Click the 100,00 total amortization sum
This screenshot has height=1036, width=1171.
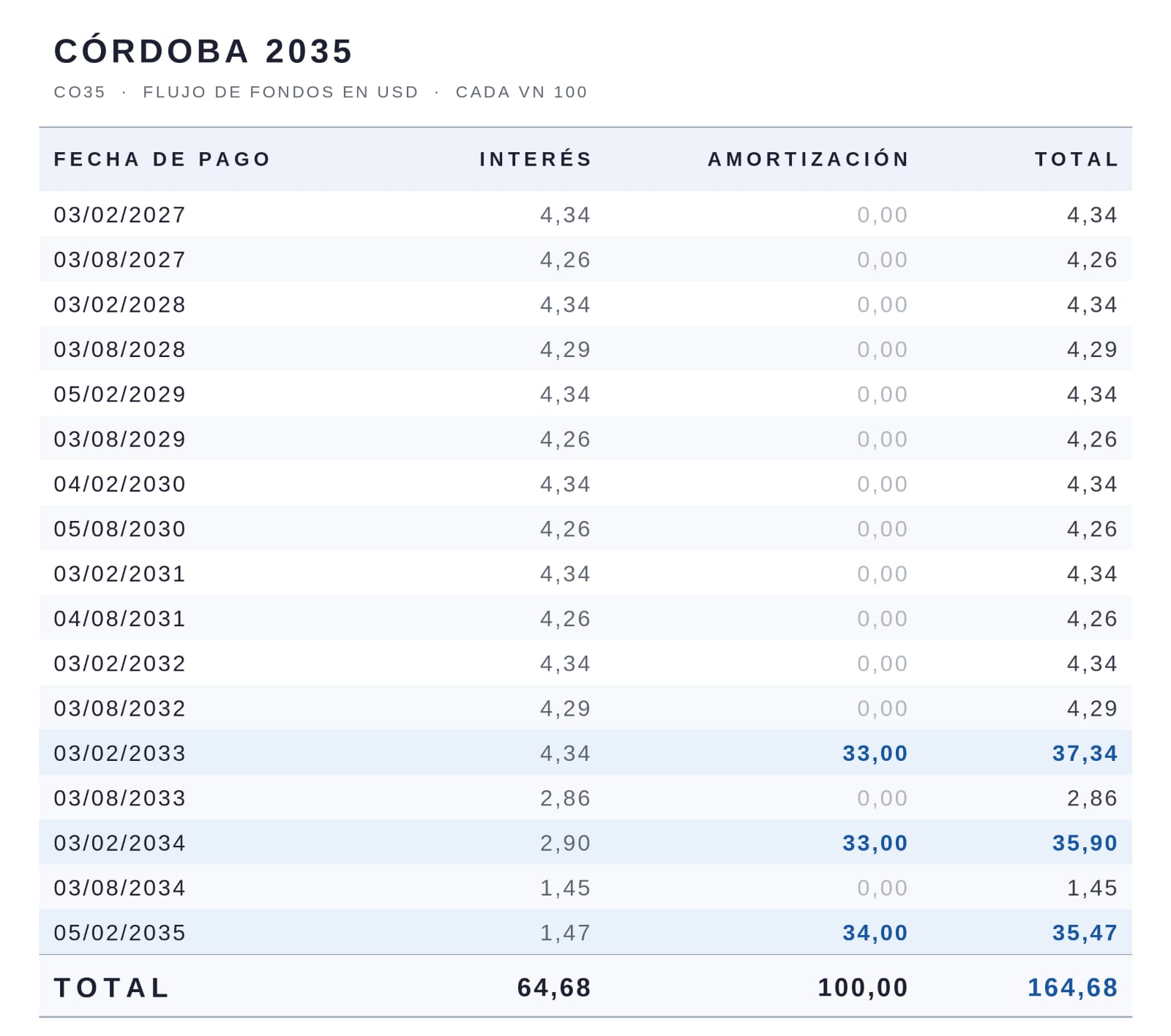863,988
